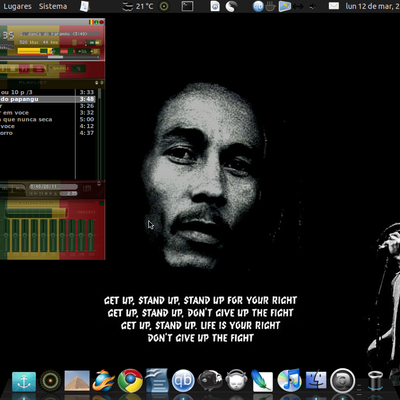Select playlist track "que nunca seca"

(48, 119)
